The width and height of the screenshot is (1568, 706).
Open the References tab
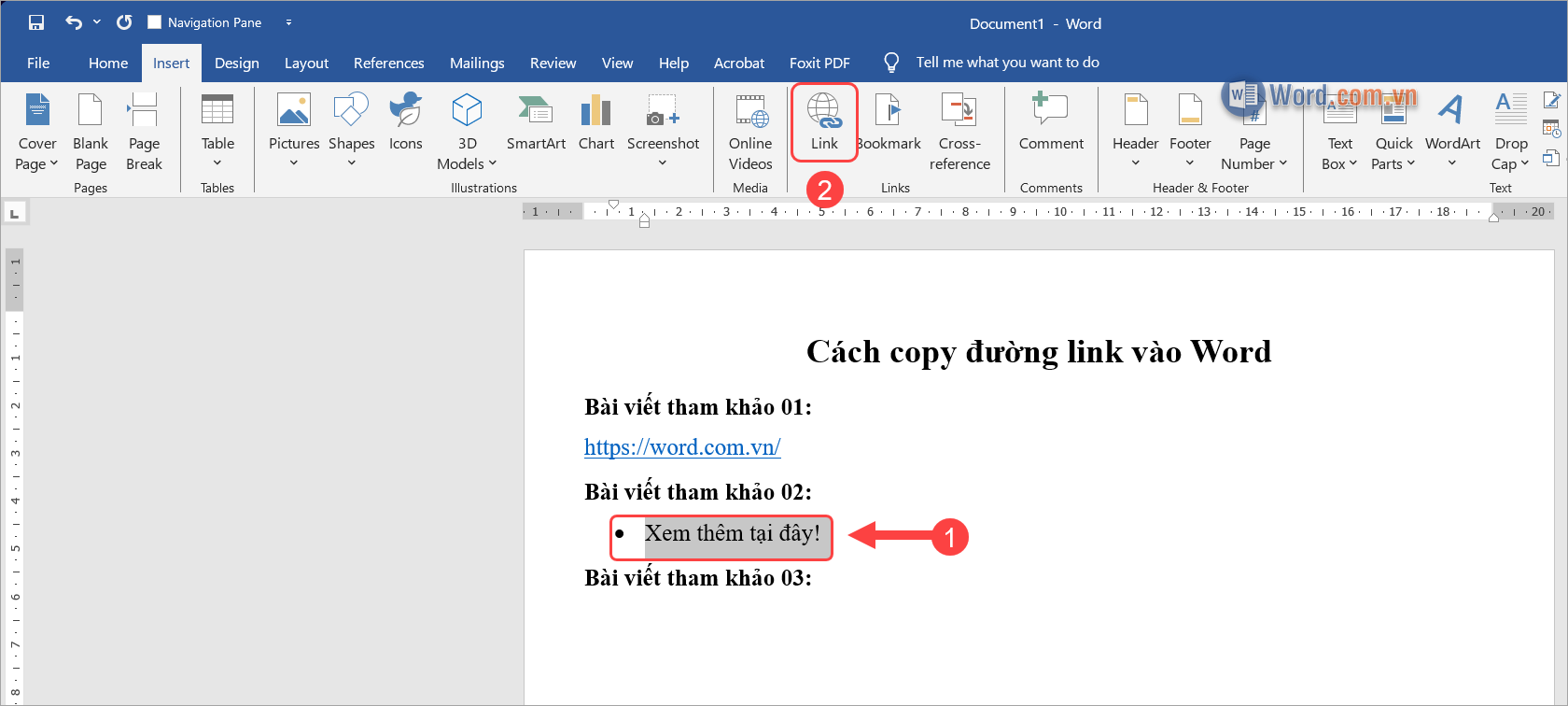pyautogui.click(x=388, y=63)
